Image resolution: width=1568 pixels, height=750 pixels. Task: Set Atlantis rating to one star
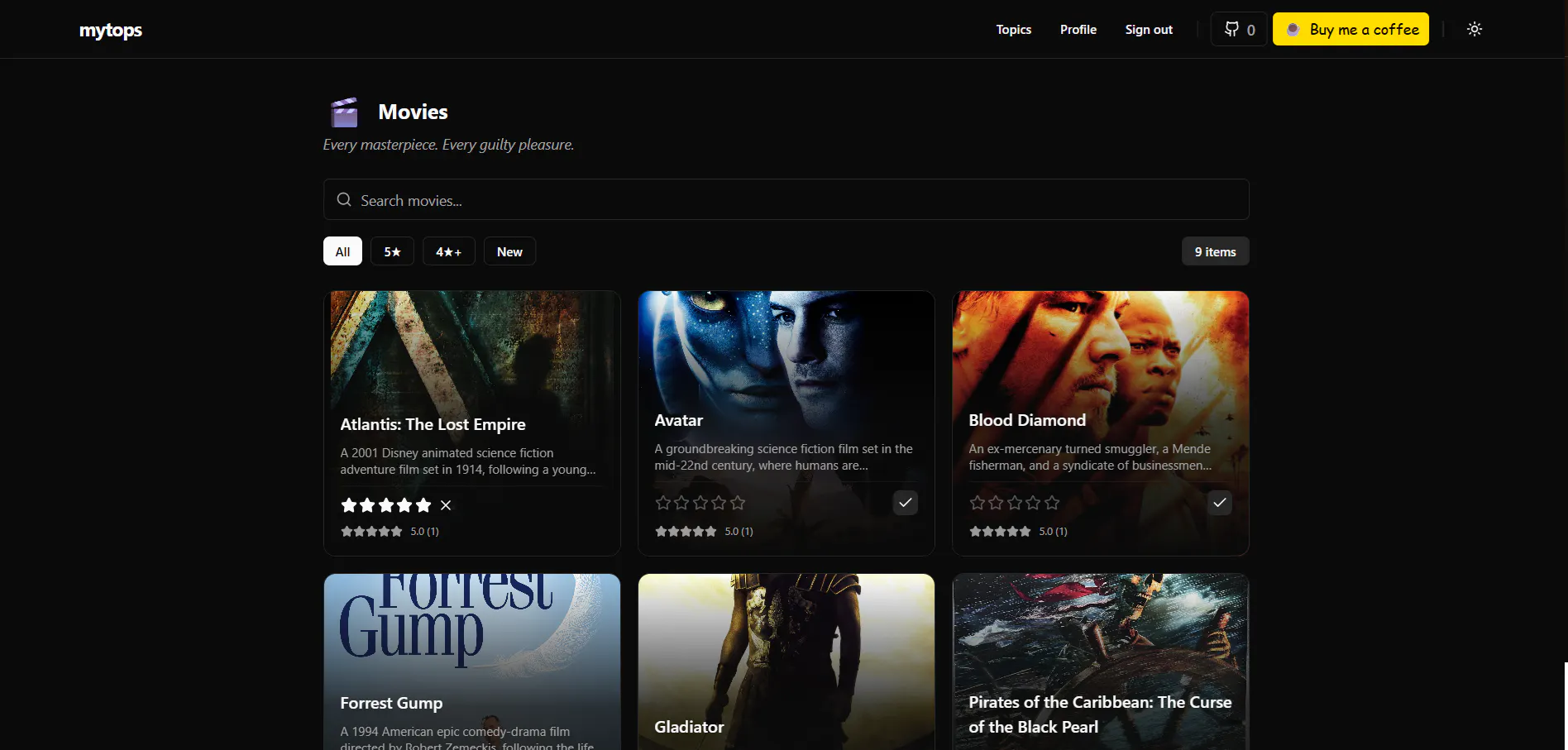349,505
